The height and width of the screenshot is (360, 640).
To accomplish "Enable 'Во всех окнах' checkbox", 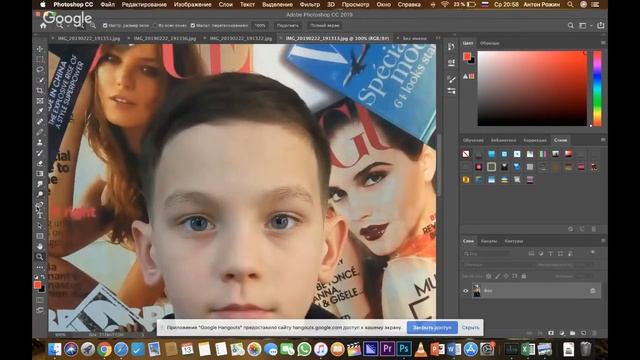I will [155, 25].
